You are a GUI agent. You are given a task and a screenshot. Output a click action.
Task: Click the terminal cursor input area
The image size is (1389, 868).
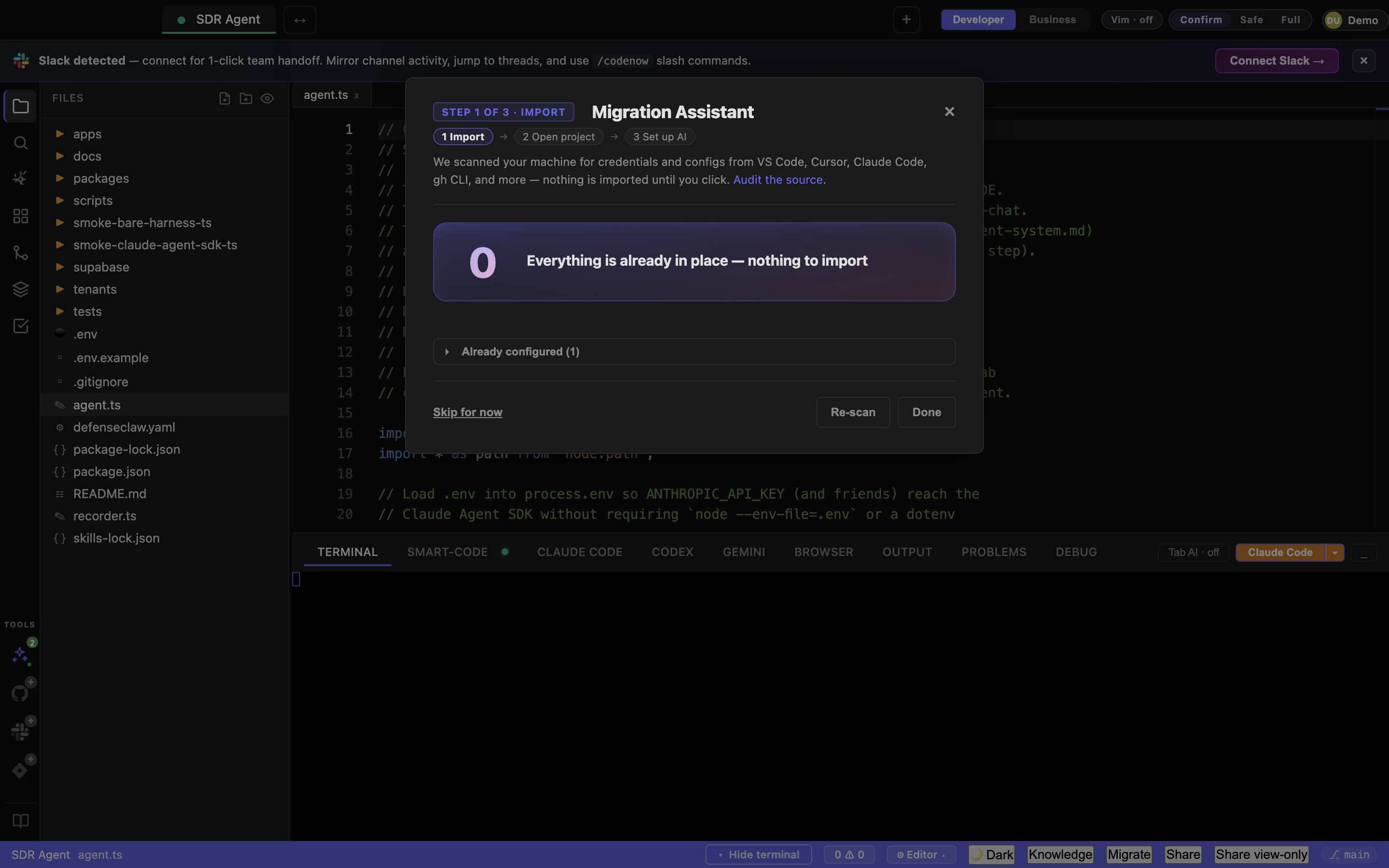(x=296, y=579)
